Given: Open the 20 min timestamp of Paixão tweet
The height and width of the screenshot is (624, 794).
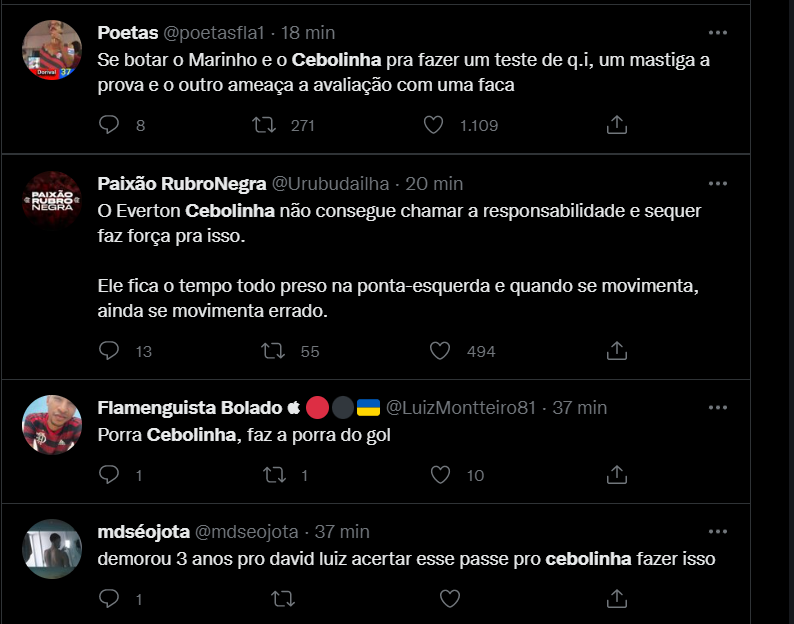Looking at the screenshot, I should pos(434,183).
